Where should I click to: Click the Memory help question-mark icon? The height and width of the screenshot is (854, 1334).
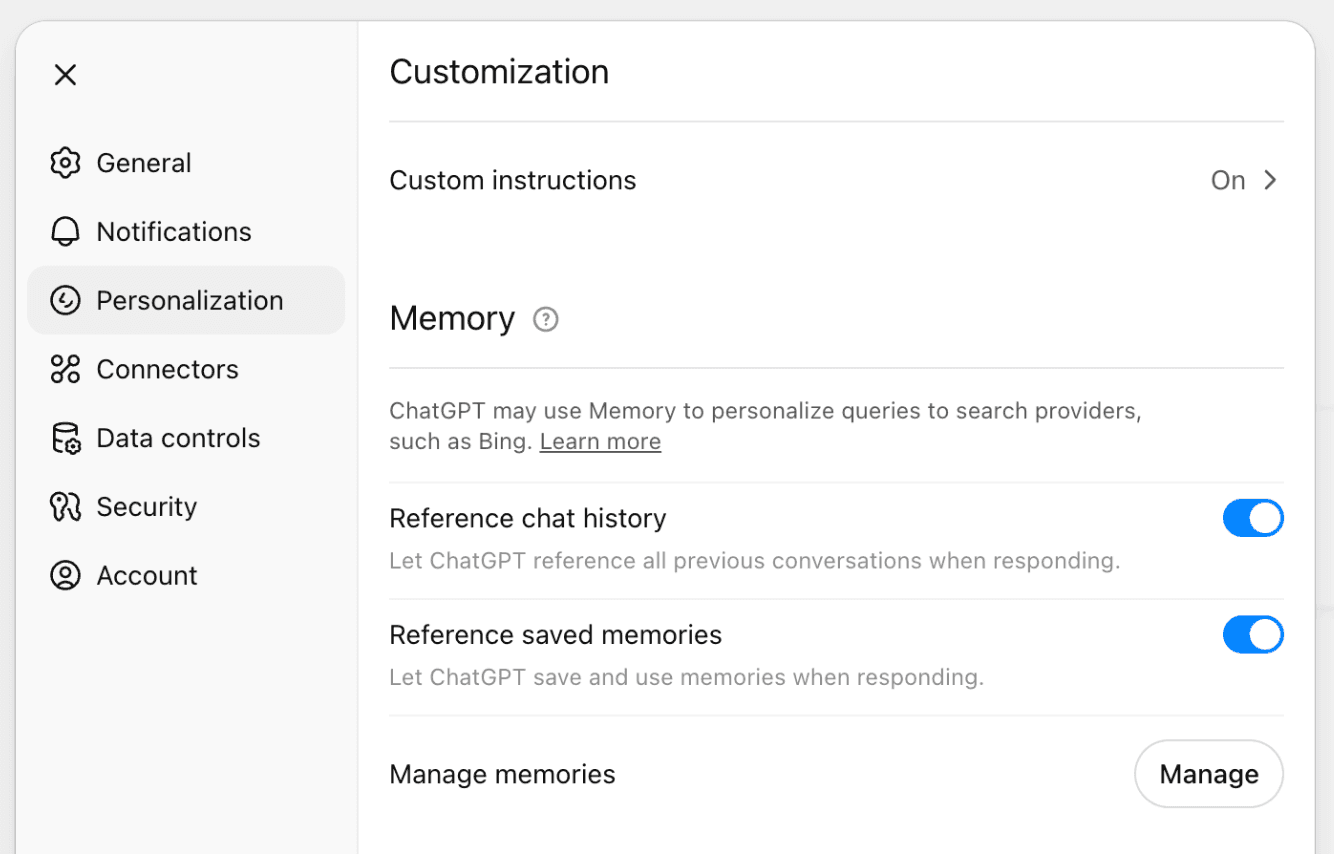pyautogui.click(x=545, y=319)
